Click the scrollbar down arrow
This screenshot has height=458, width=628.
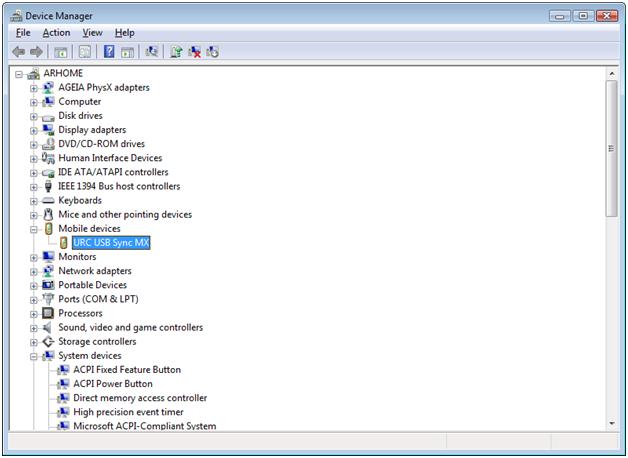tap(612, 424)
